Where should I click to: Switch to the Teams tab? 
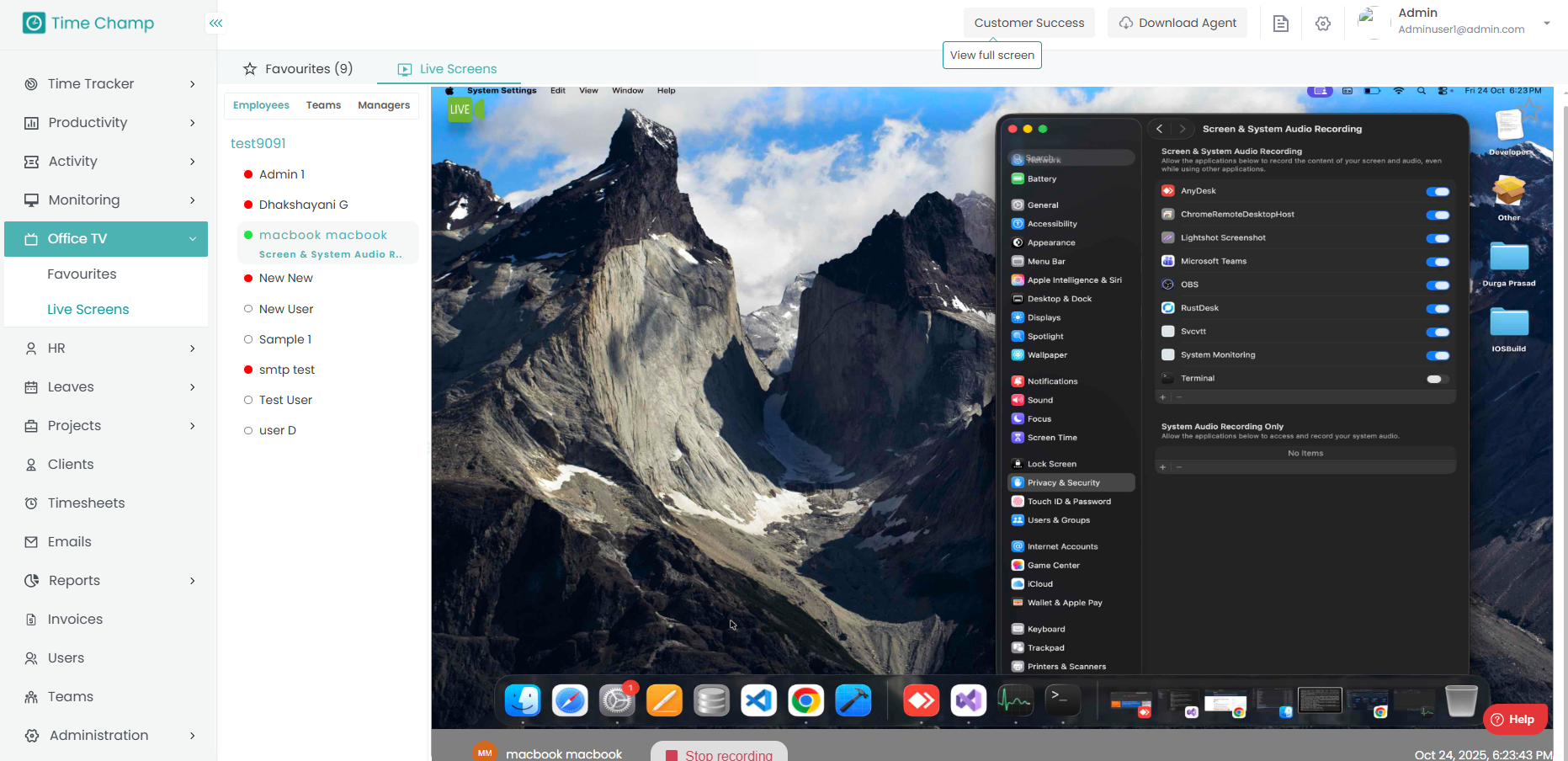pos(323,105)
